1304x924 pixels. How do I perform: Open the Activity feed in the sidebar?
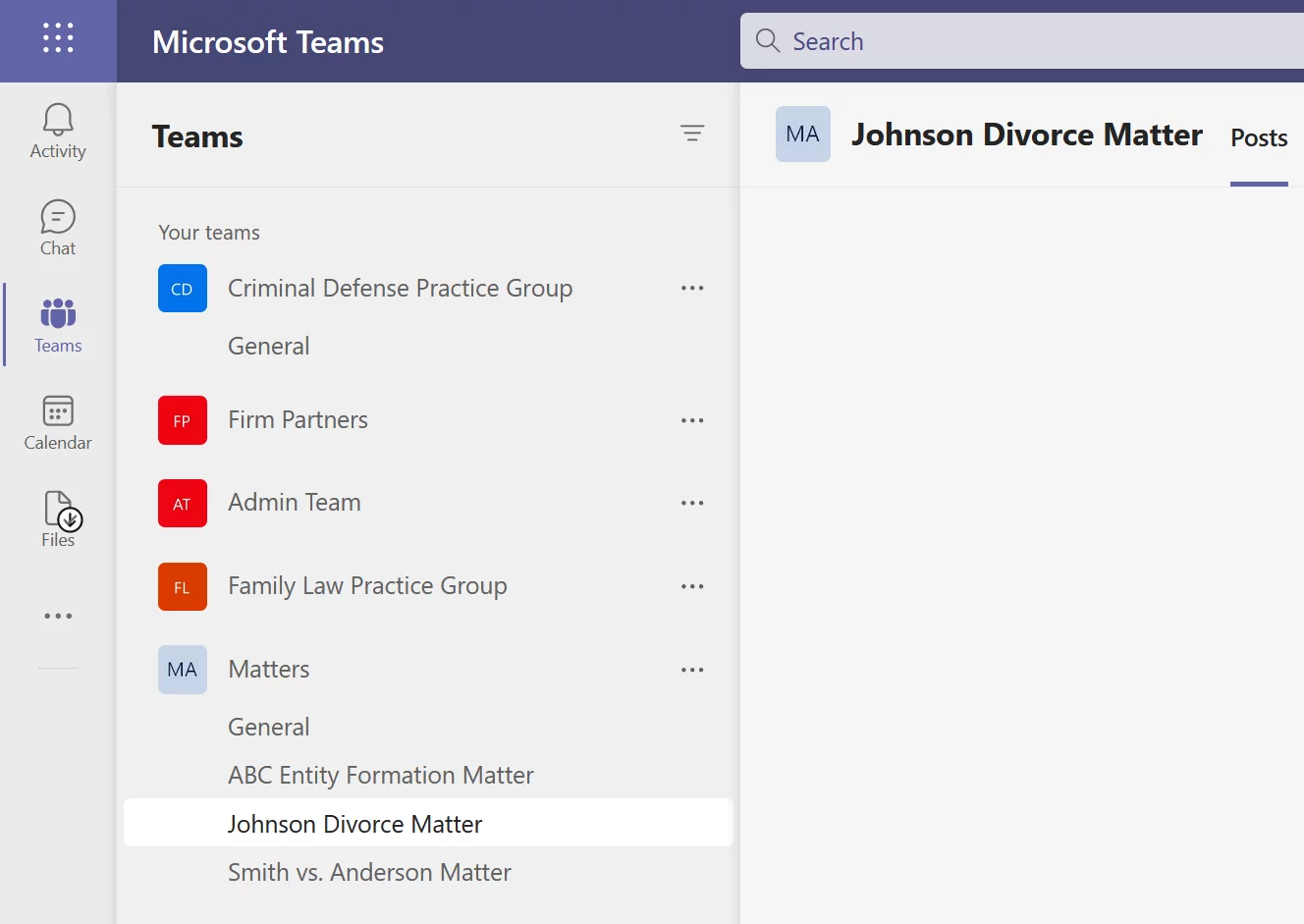(57, 131)
